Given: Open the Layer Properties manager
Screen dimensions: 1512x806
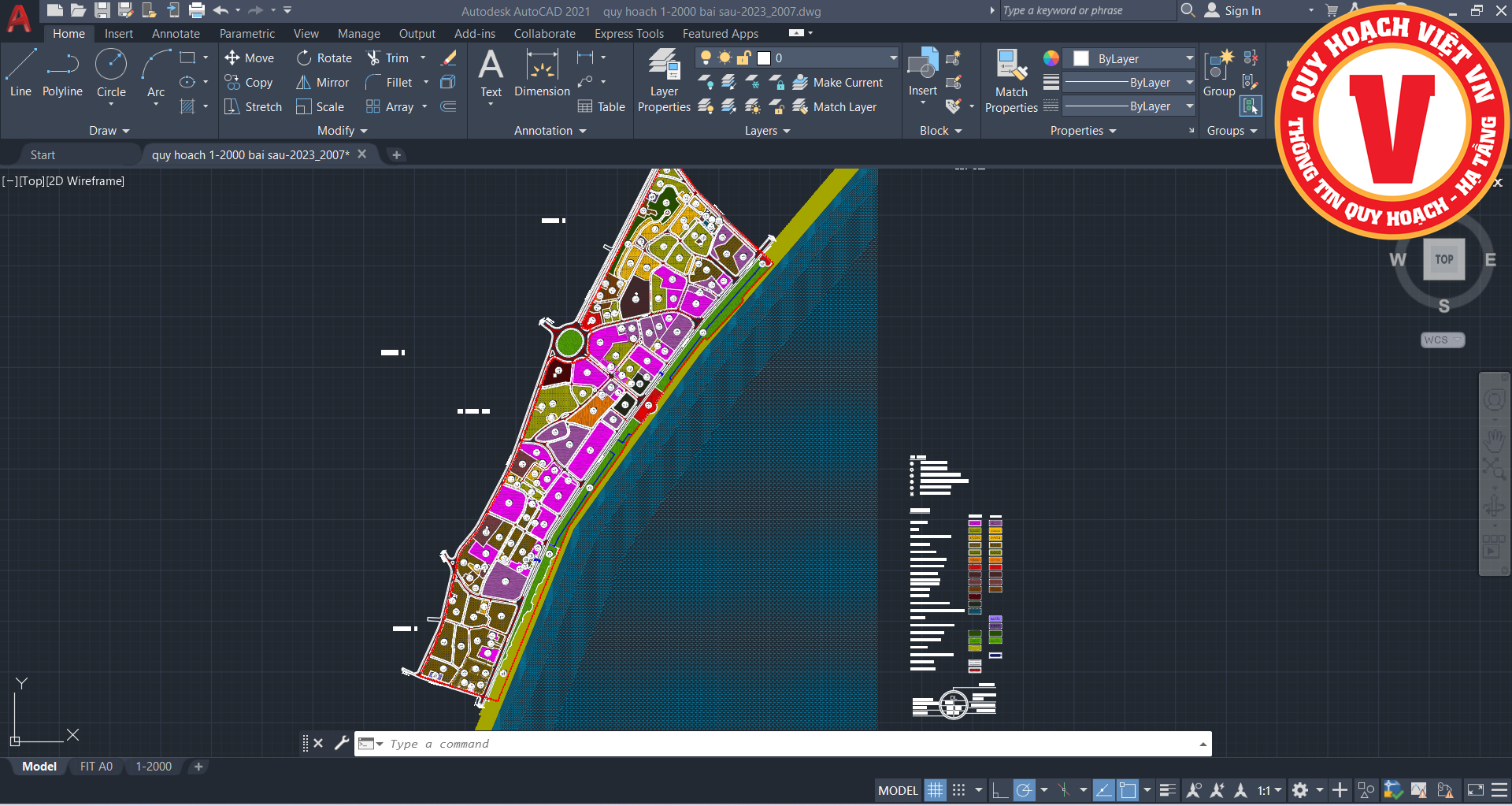Looking at the screenshot, I should tap(664, 80).
